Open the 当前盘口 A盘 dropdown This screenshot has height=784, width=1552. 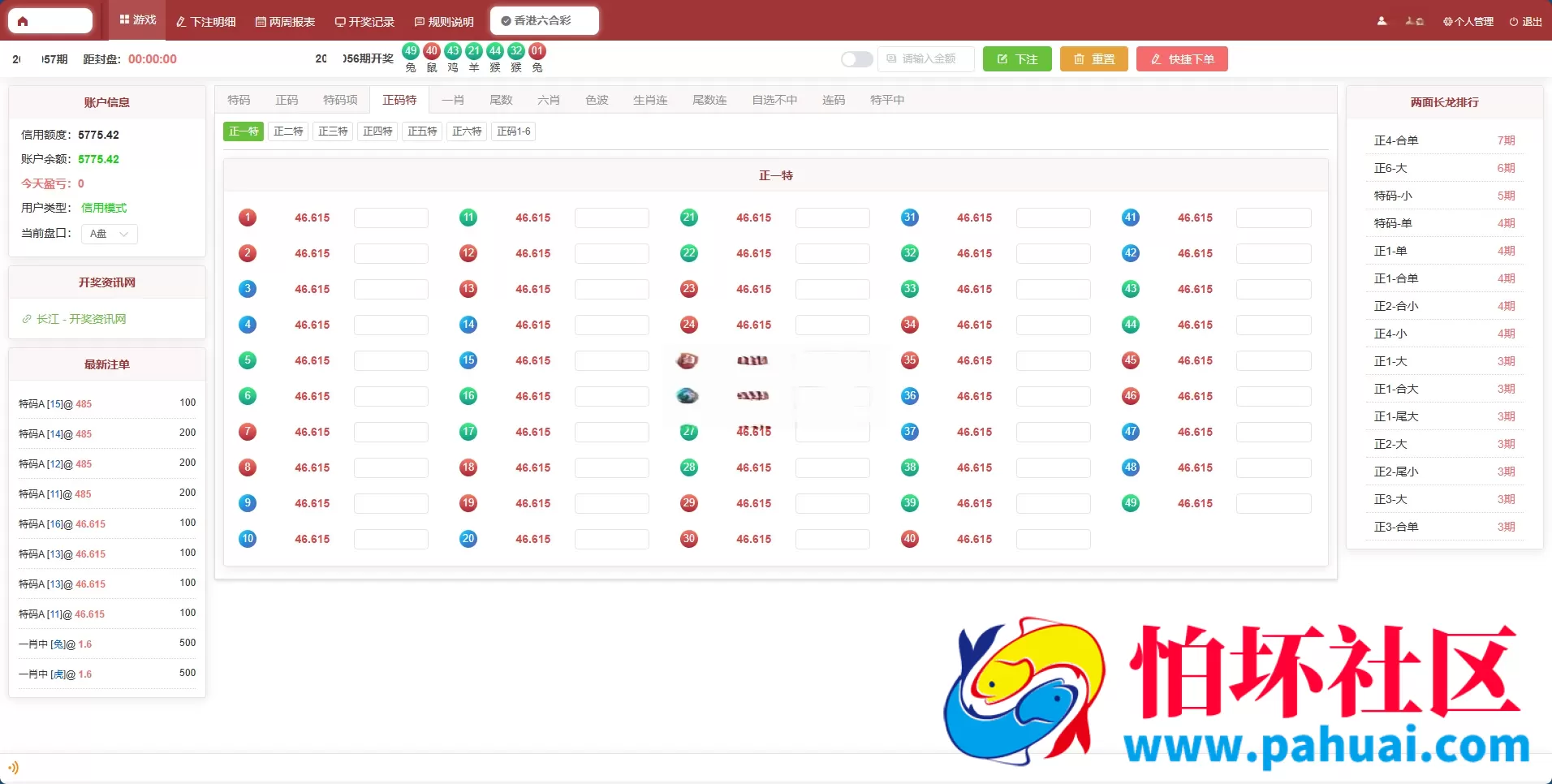110,234
